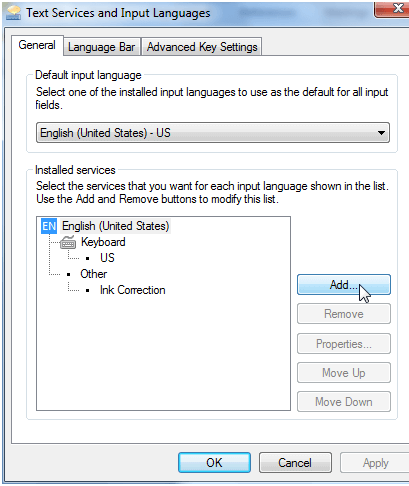
Task: Click the Move Down button
Action: point(344,402)
